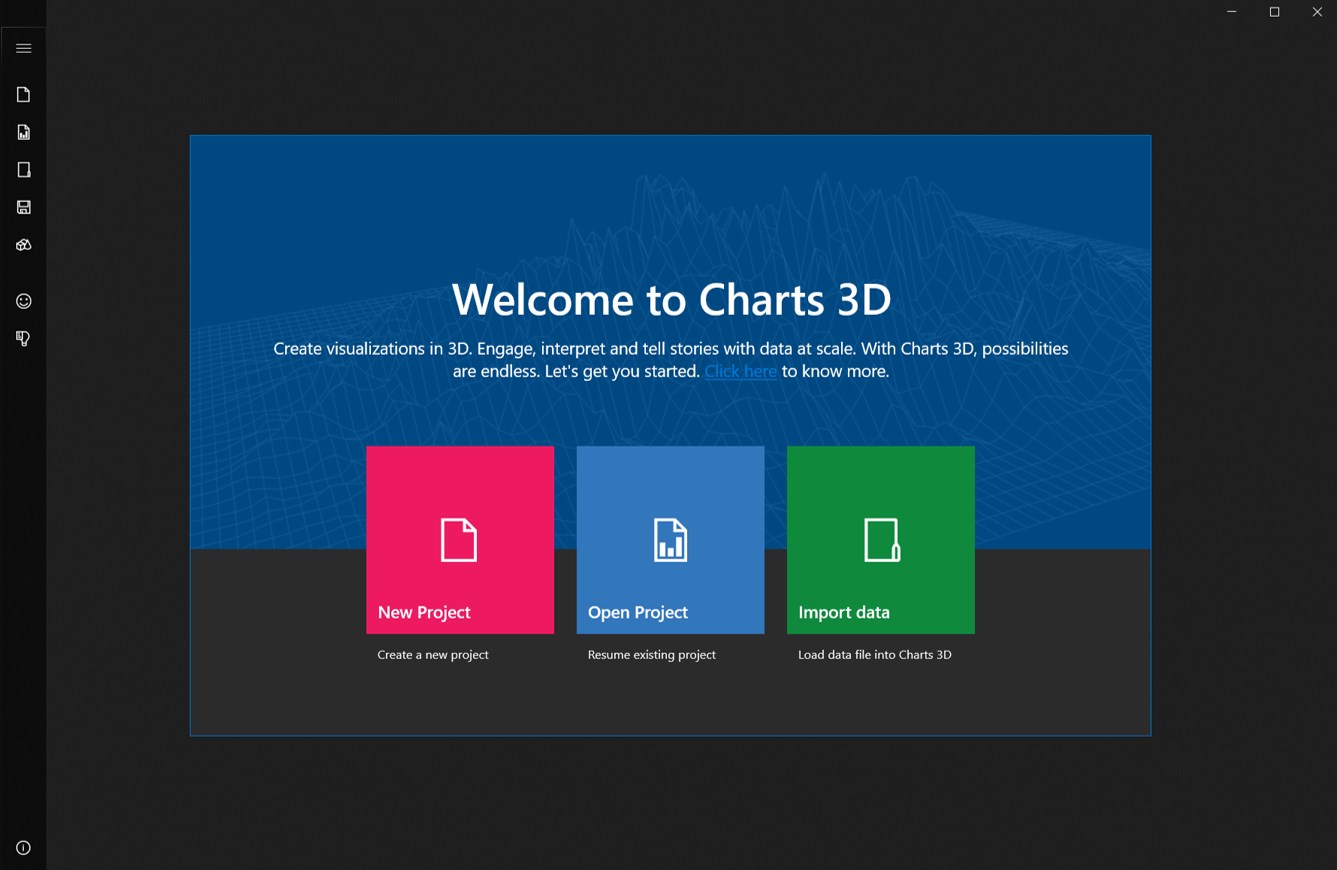The image size is (1337, 870).
Task: Click the bar chart icon inside the blue tile
Action: 670,540
